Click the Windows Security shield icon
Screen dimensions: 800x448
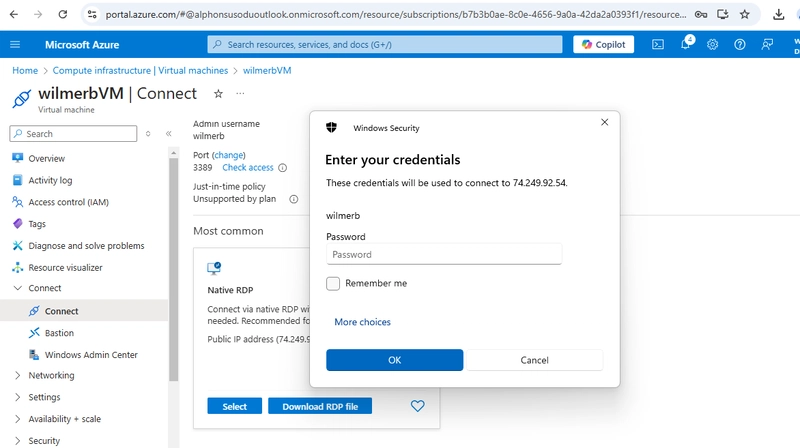332,128
